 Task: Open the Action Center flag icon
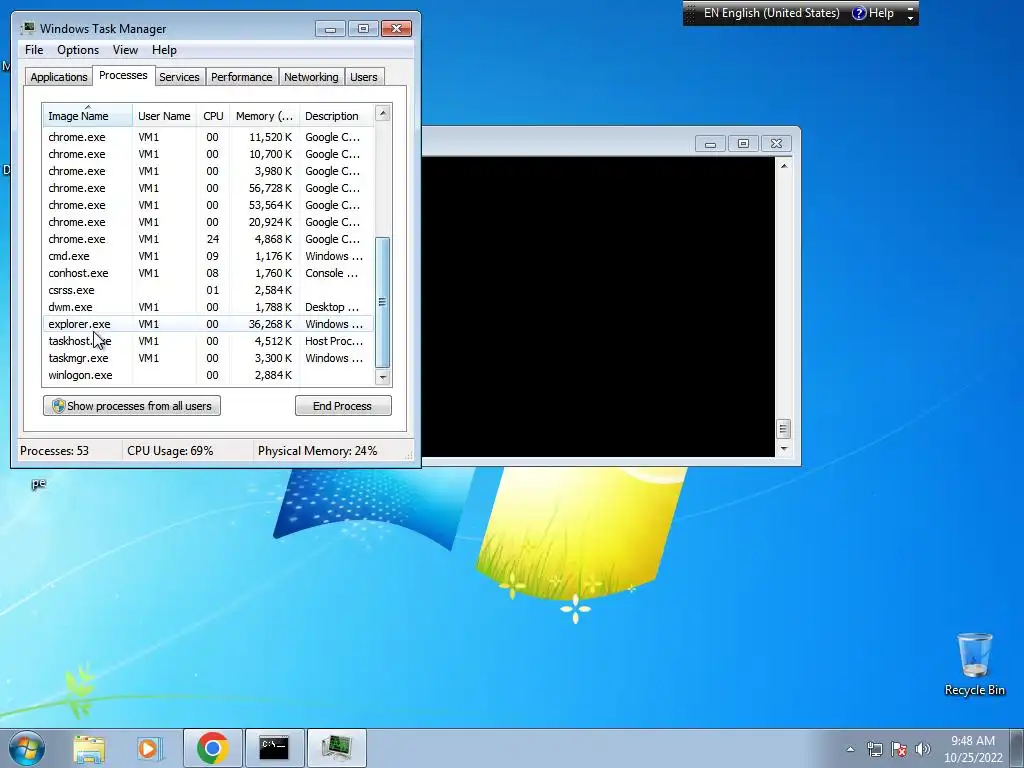point(899,749)
